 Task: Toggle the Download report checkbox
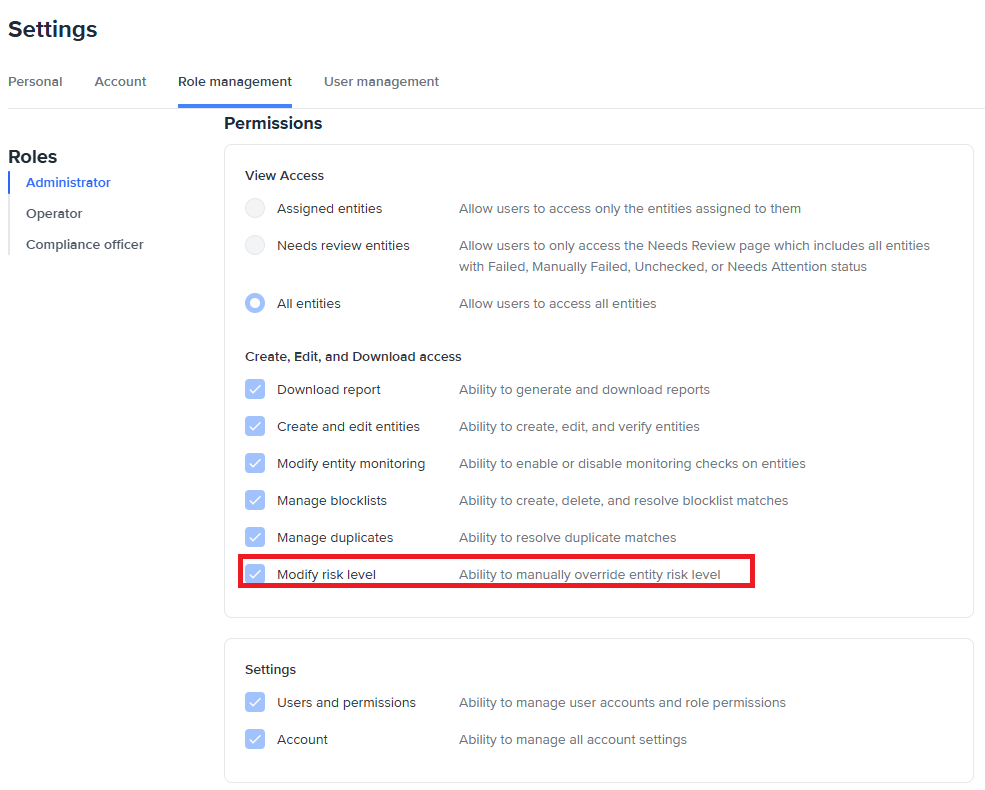click(x=255, y=389)
